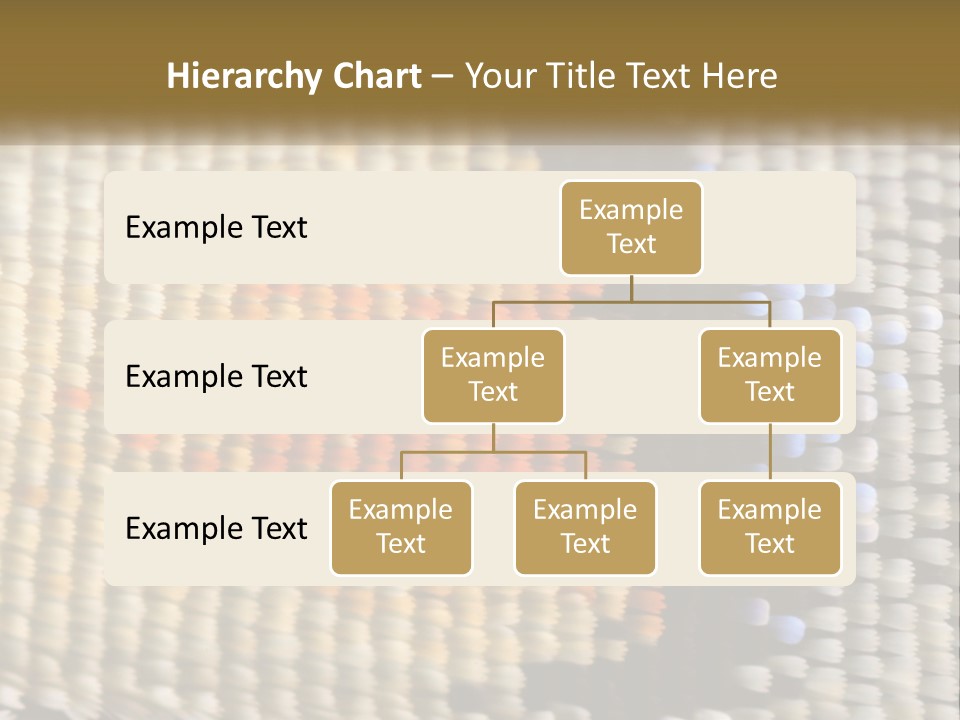Click the left box in the second level
Screen dimensions: 960x720
tap(493, 375)
